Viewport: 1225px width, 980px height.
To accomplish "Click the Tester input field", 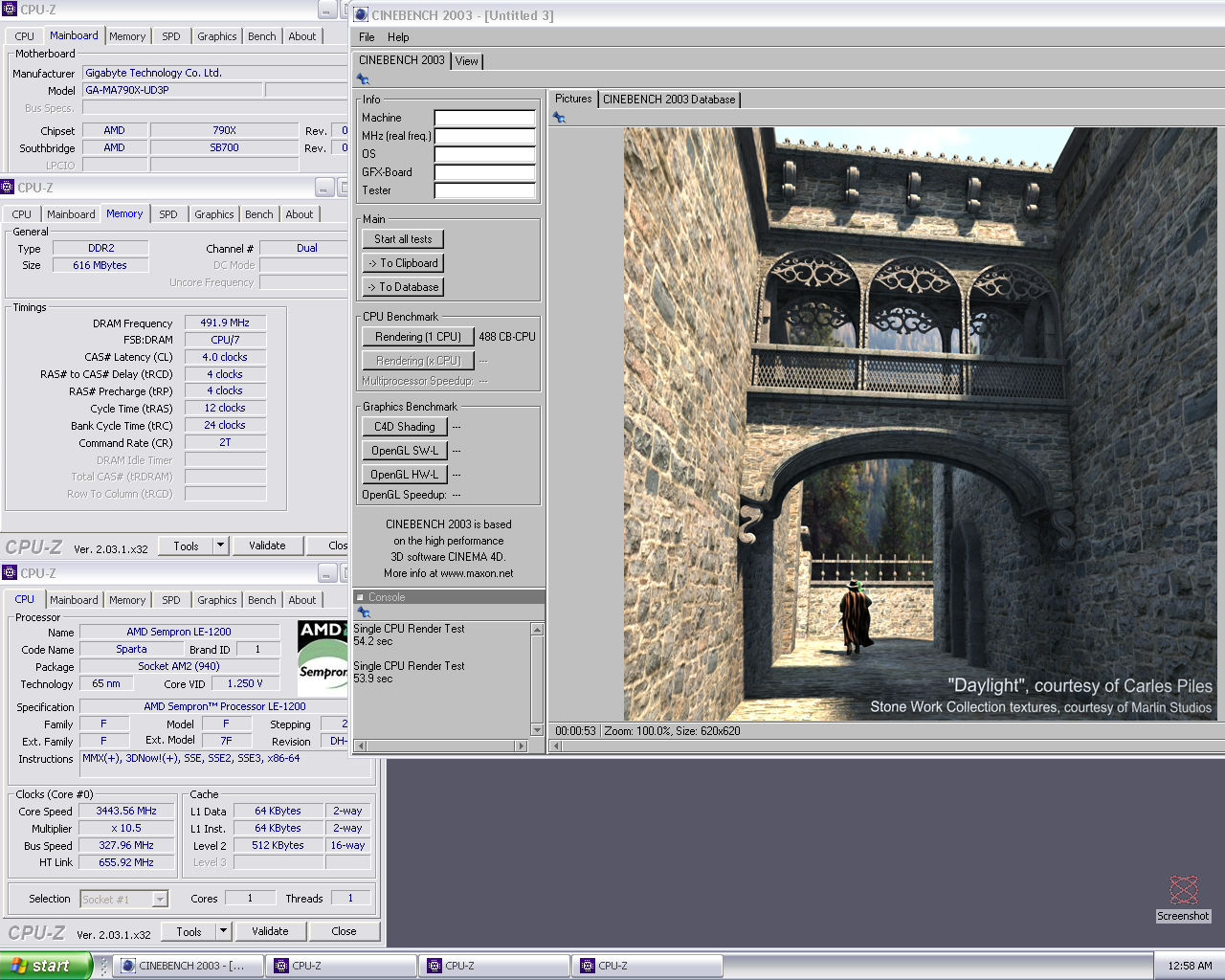I will 485,190.
